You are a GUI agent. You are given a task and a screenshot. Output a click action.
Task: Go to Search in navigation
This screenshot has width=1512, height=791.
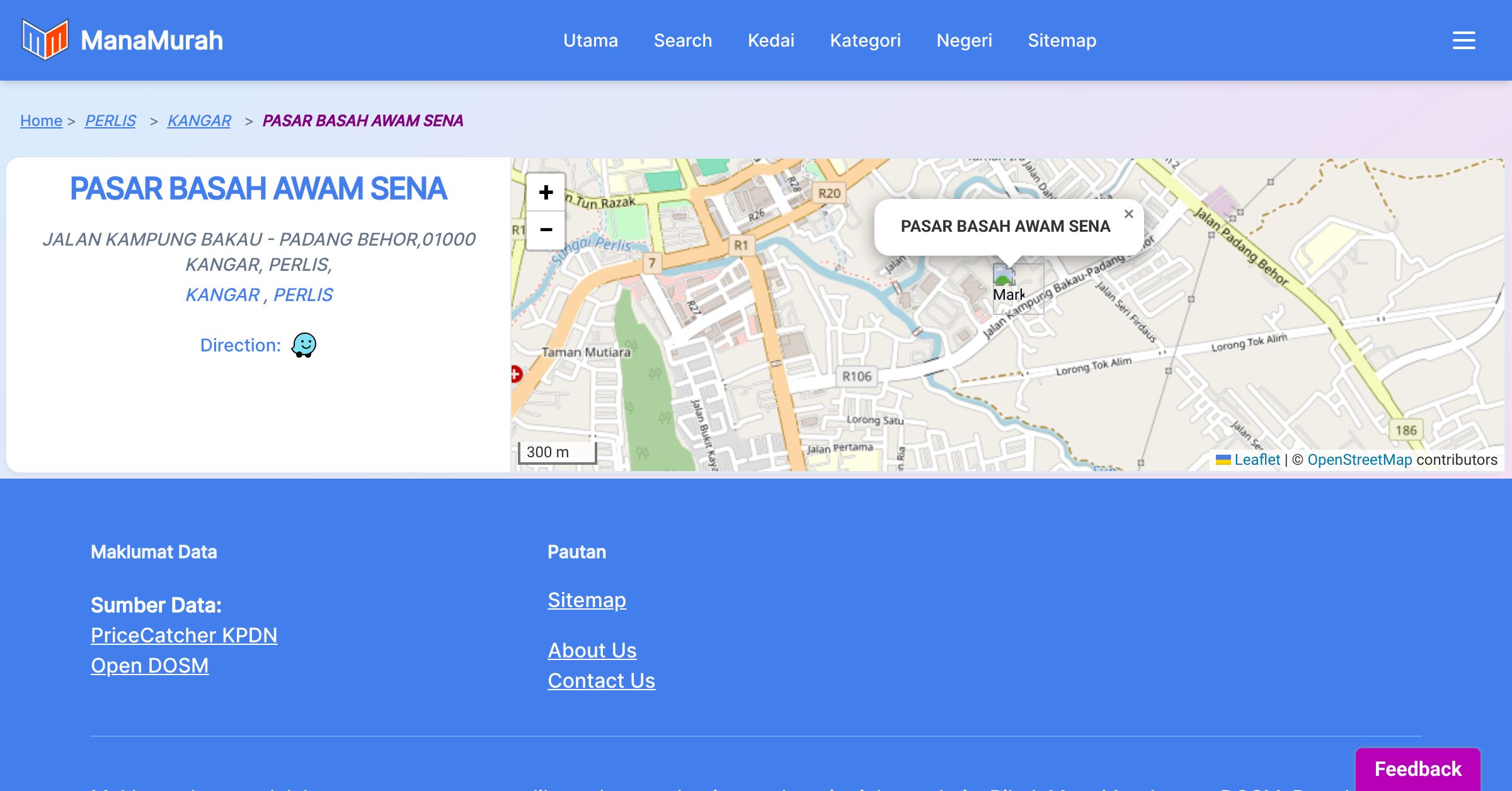(682, 40)
